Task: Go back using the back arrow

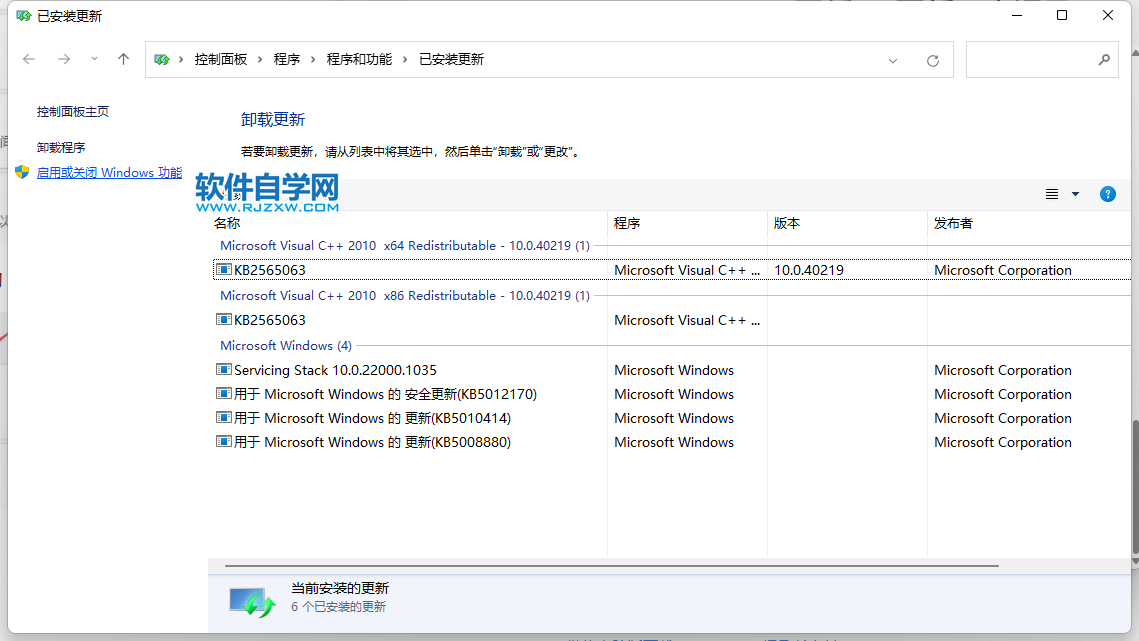Action: [29, 60]
